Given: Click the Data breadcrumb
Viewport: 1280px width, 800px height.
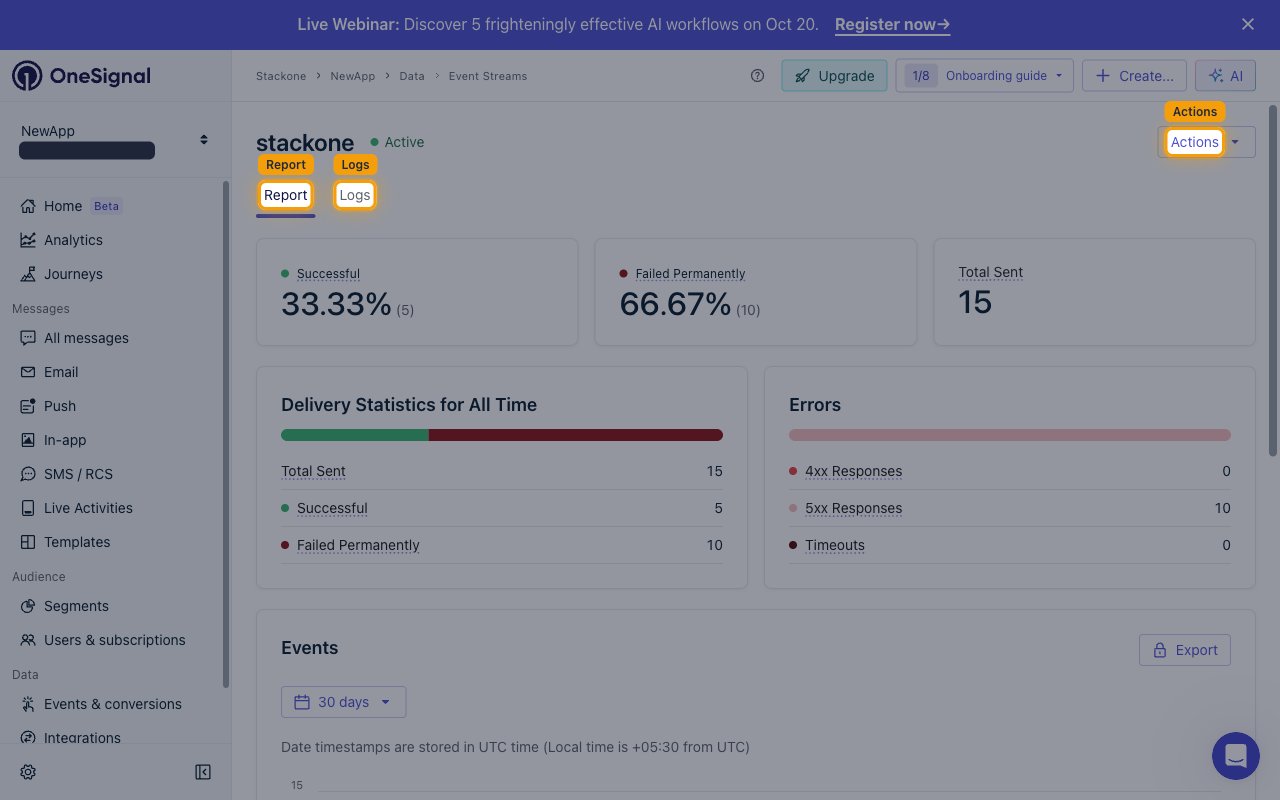Looking at the screenshot, I should [412, 76].
